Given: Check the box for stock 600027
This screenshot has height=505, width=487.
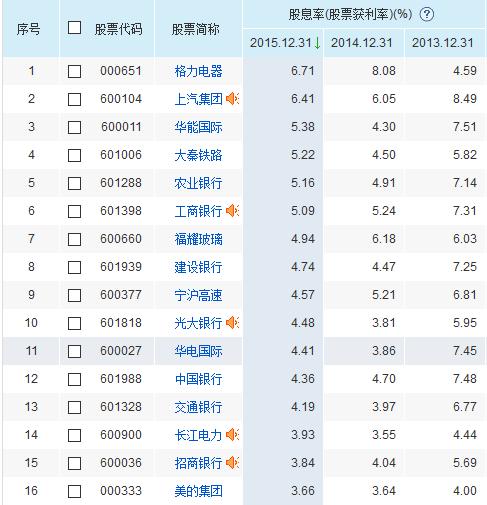Looking at the screenshot, I should 74,351.
